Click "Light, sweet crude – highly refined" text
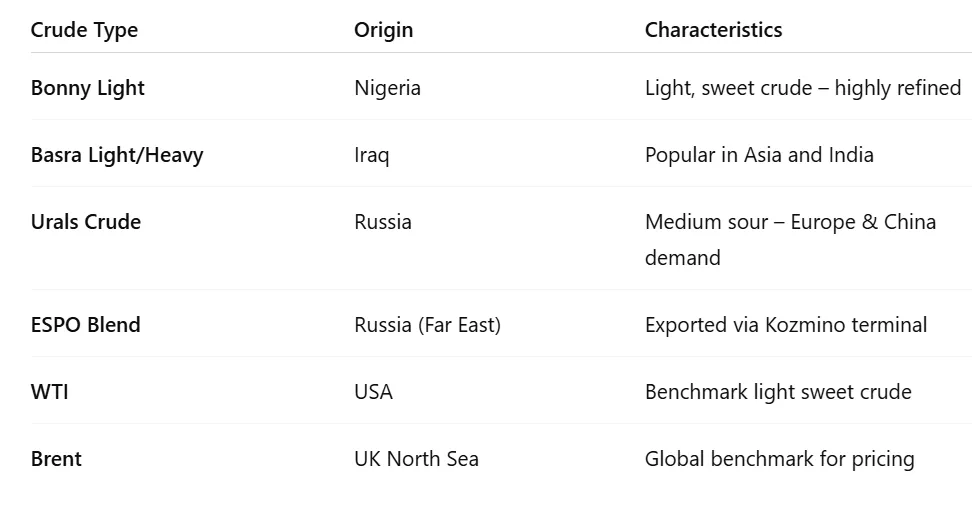Screen dimensions: 972x511 803,88
